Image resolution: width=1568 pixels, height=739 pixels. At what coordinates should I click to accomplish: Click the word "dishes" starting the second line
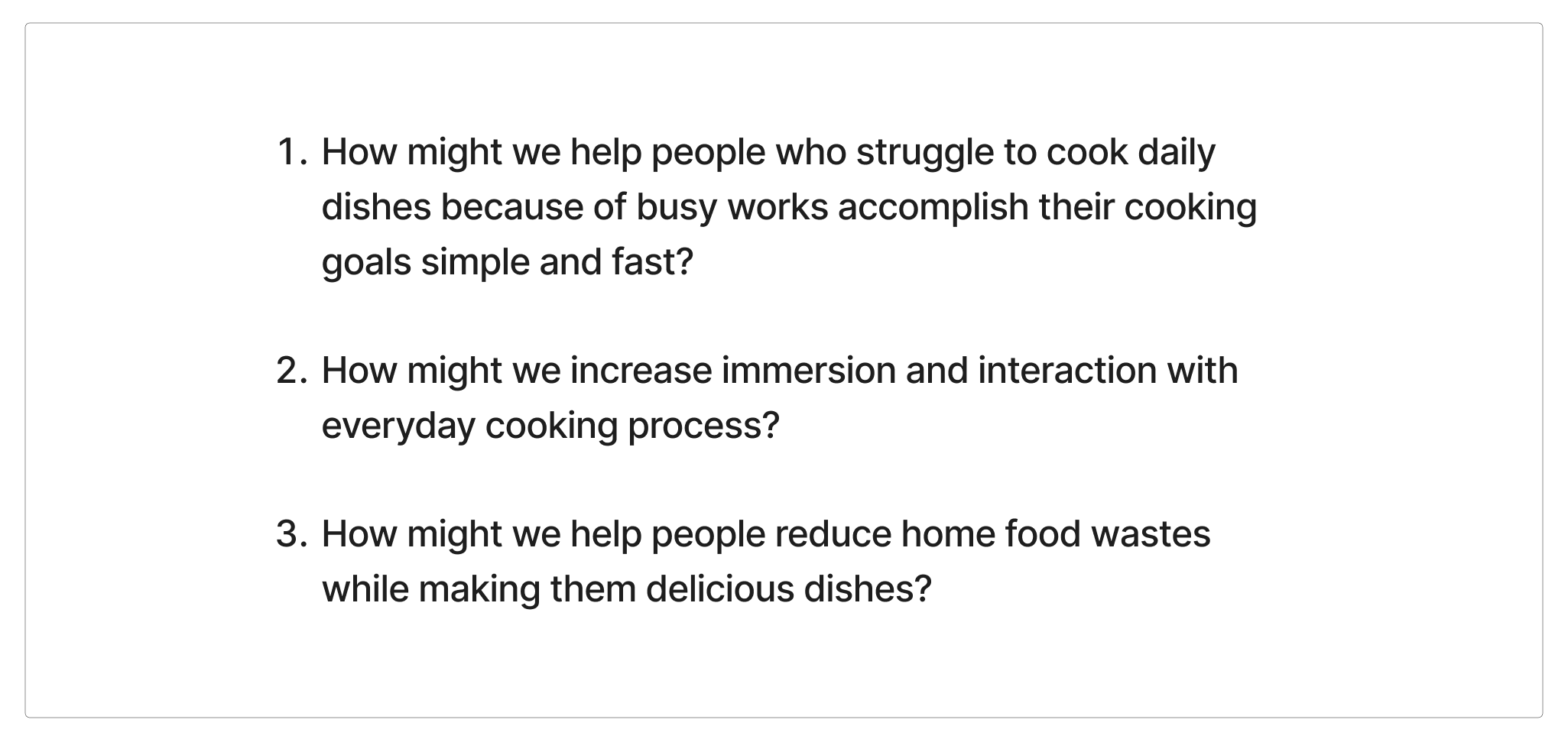[x=376, y=207]
